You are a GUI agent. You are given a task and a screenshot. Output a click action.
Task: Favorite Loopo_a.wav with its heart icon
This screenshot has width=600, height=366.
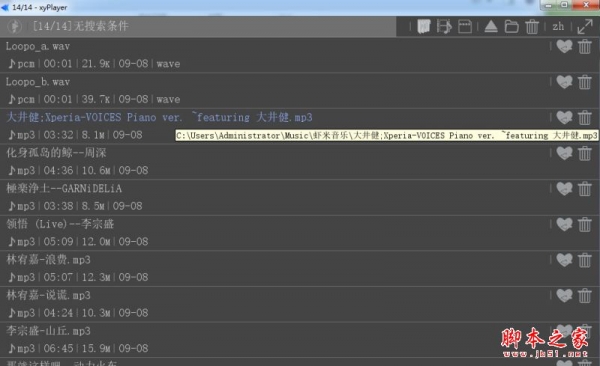click(x=564, y=47)
